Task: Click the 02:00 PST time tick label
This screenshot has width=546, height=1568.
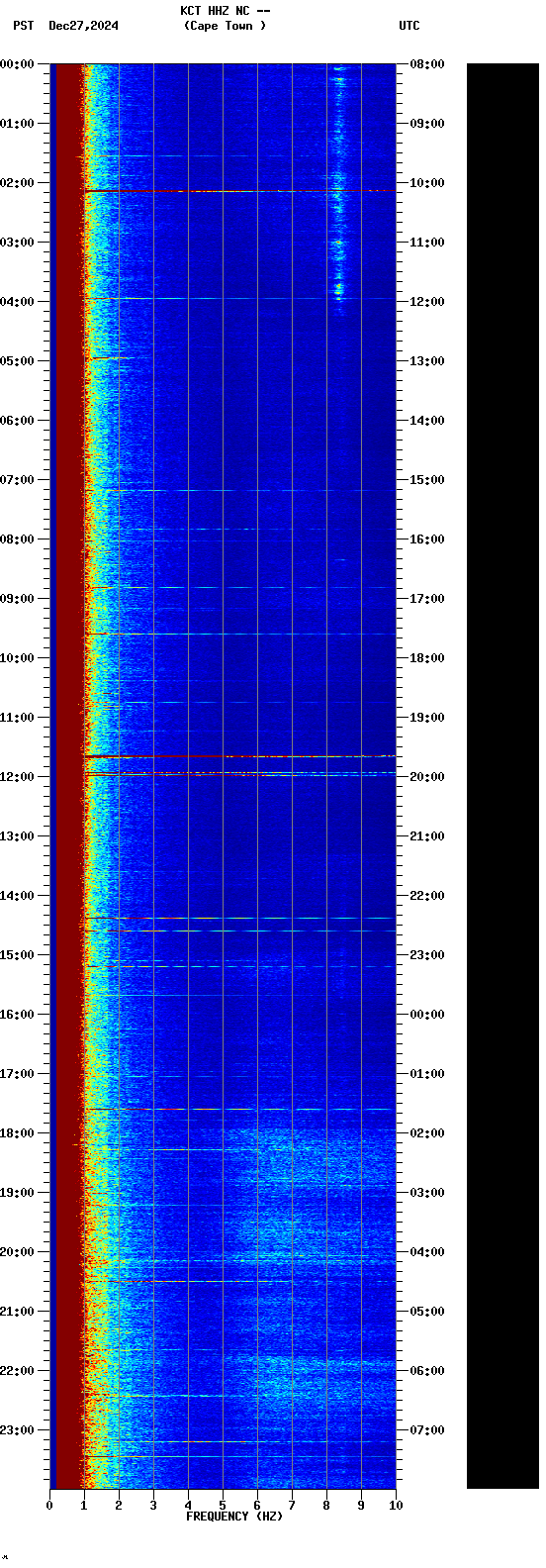Action: click(x=18, y=183)
